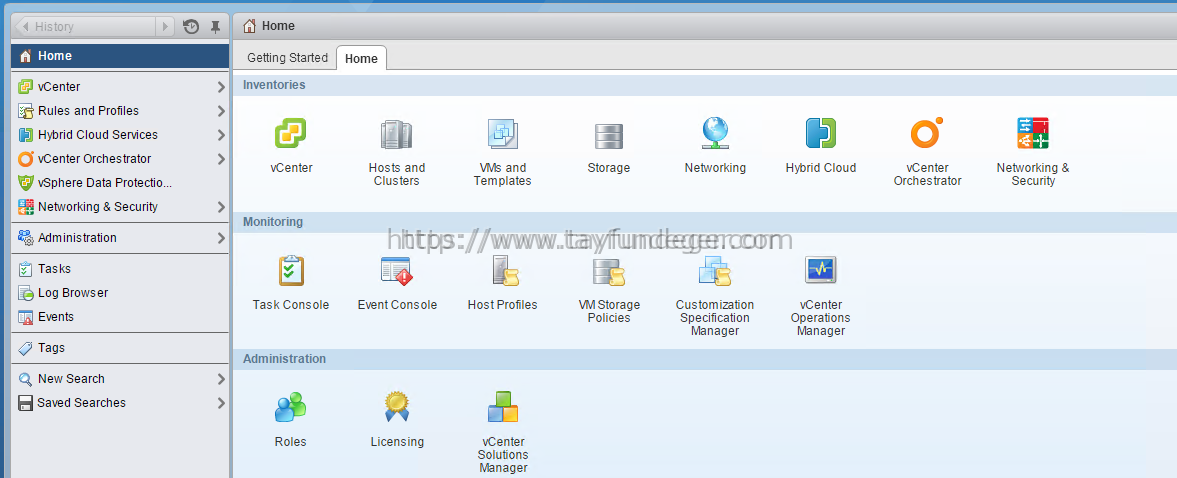
Task: Expand the vCenter Orchestrator chevron in the sidebar
Action: tap(221, 159)
